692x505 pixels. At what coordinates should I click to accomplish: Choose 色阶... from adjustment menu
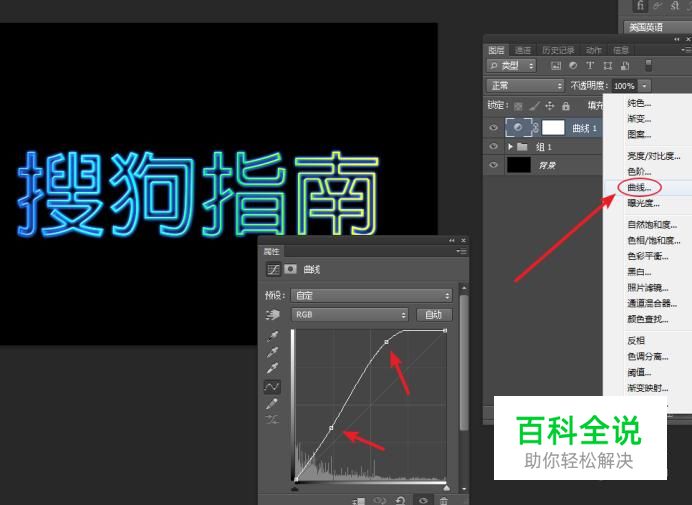pyautogui.click(x=639, y=172)
